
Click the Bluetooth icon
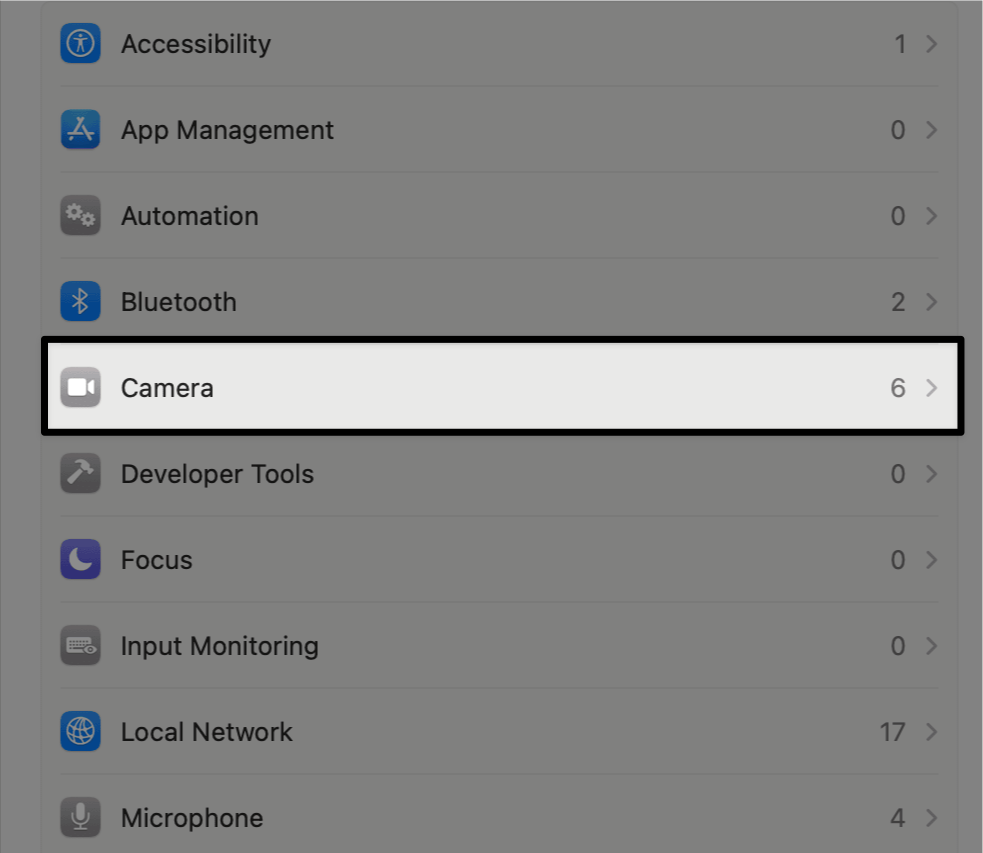click(x=80, y=301)
